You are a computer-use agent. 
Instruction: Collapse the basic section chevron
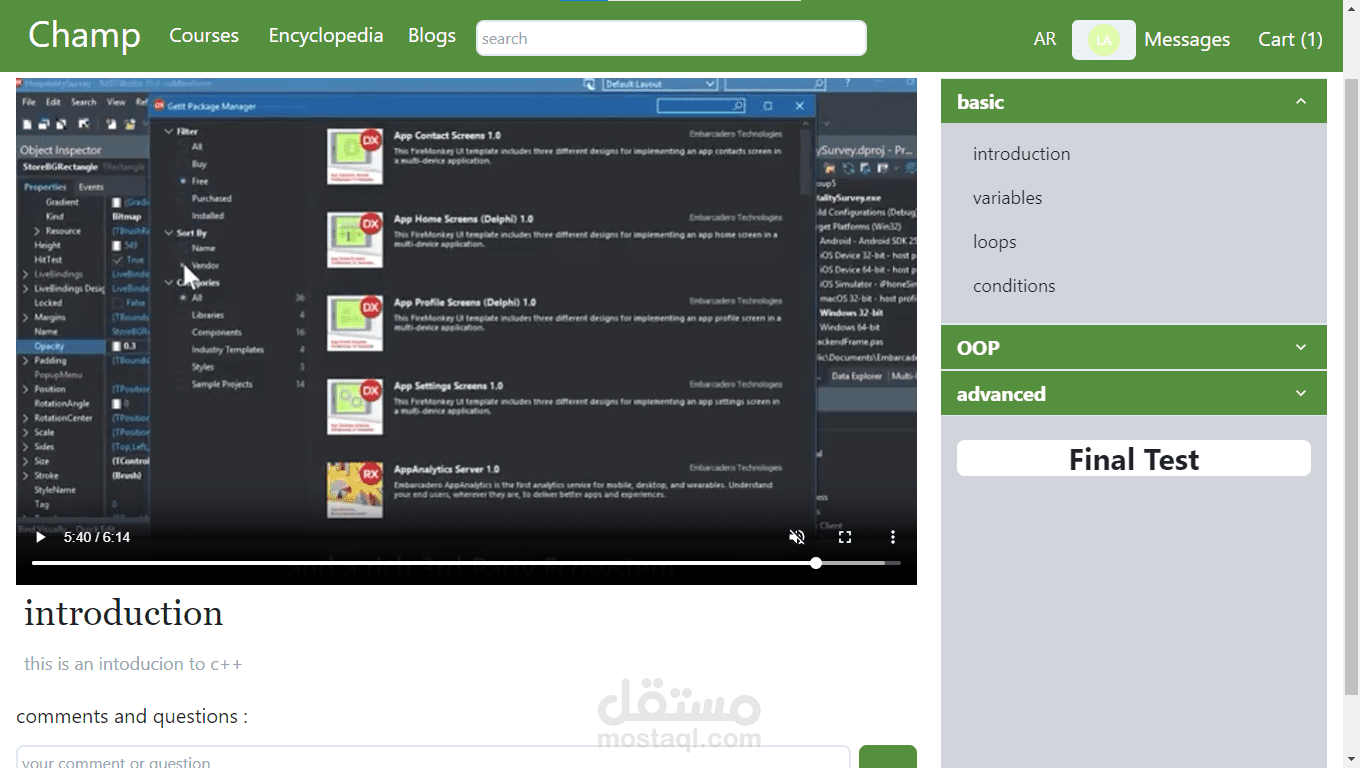(x=1301, y=102)
